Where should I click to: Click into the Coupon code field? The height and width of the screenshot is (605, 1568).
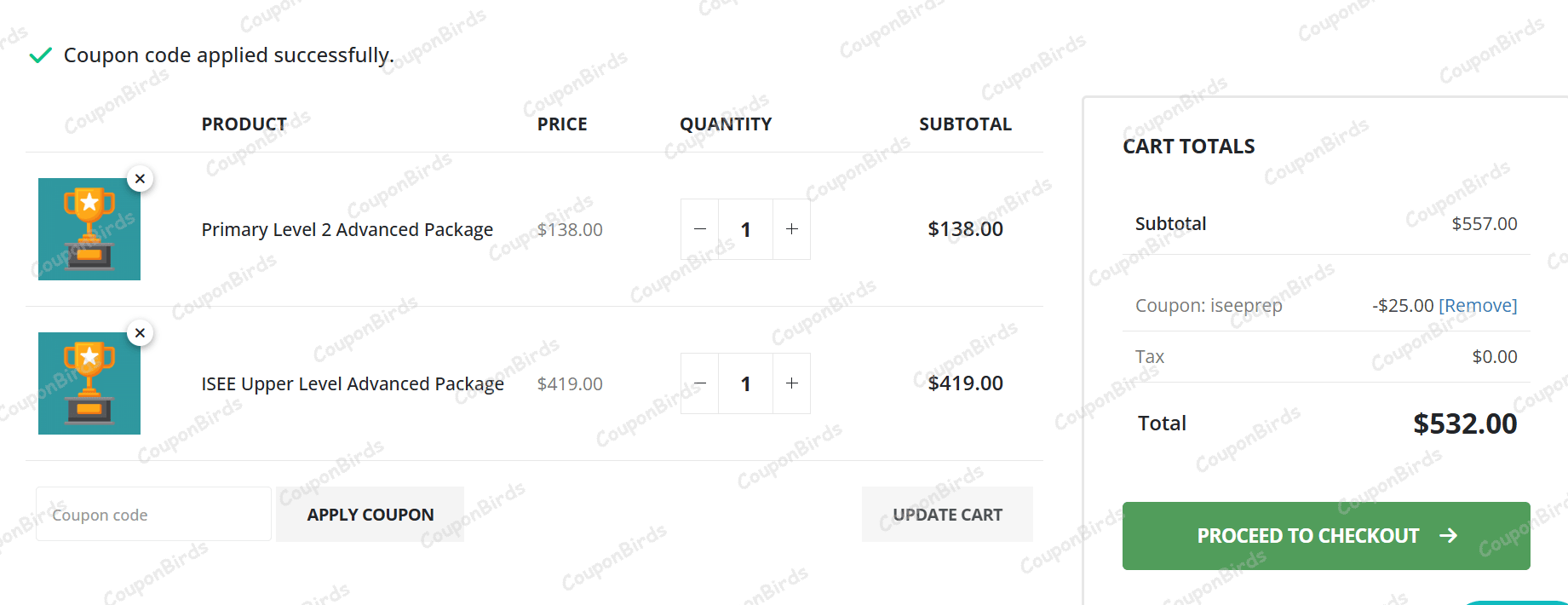pos(153,515)
